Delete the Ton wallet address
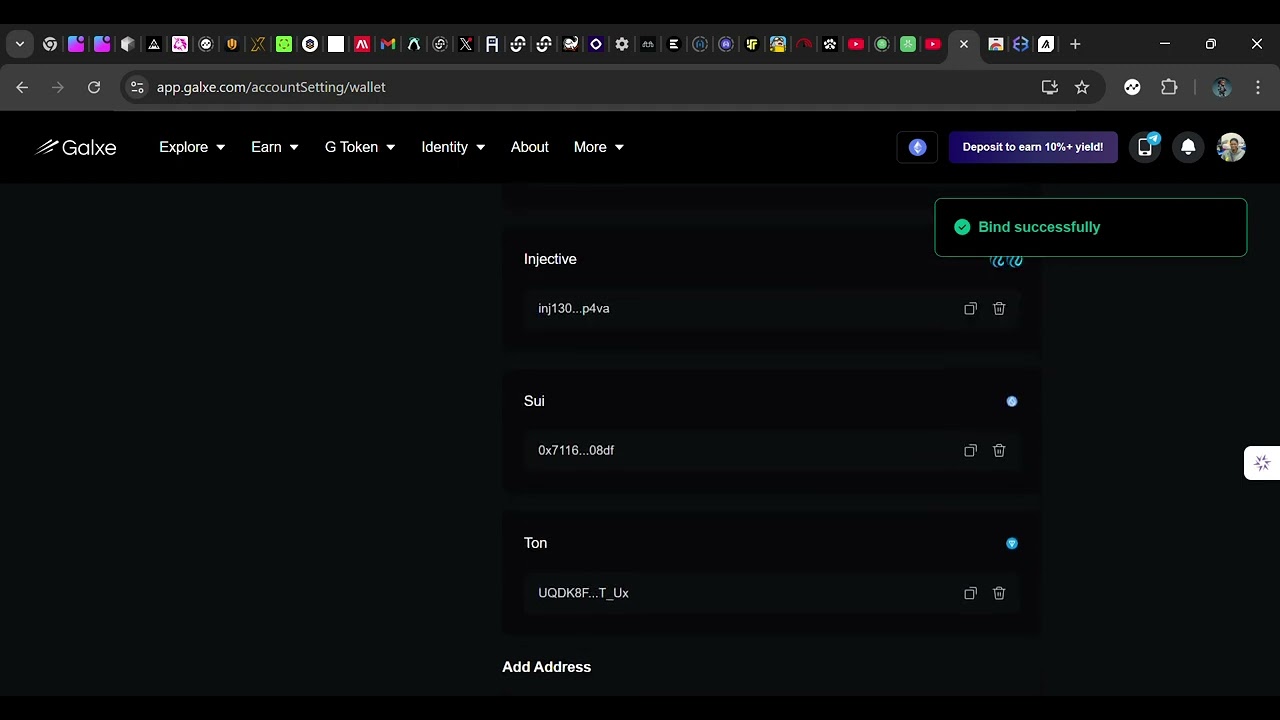Viewport: 1280px width, 720px height. 999,593
